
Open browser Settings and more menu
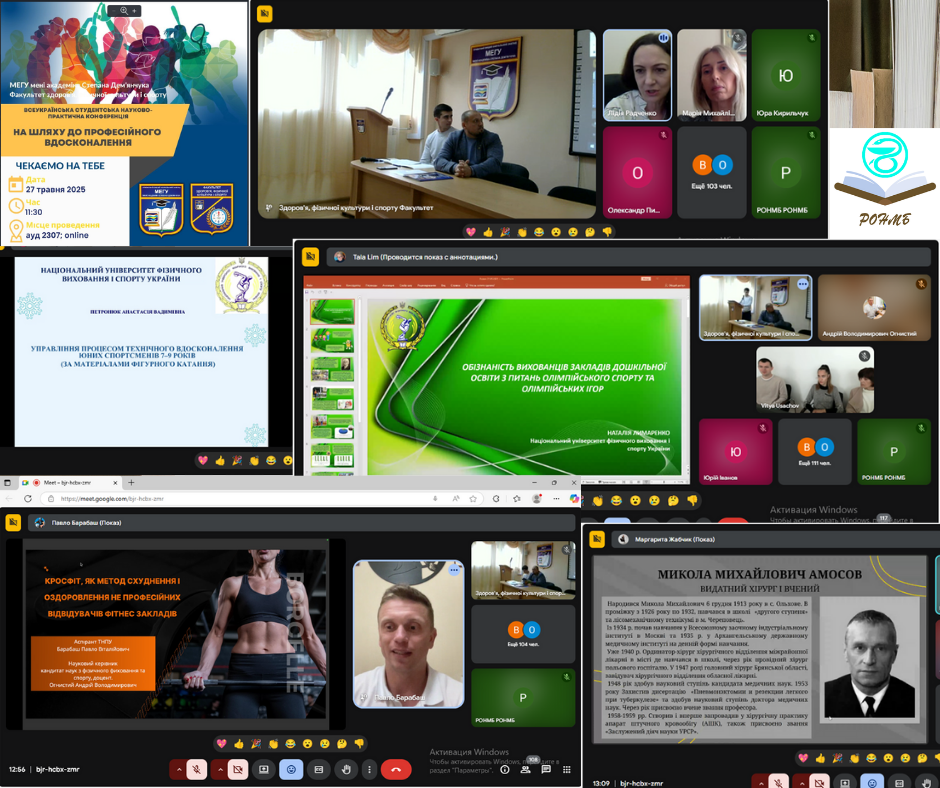[556, 498]
